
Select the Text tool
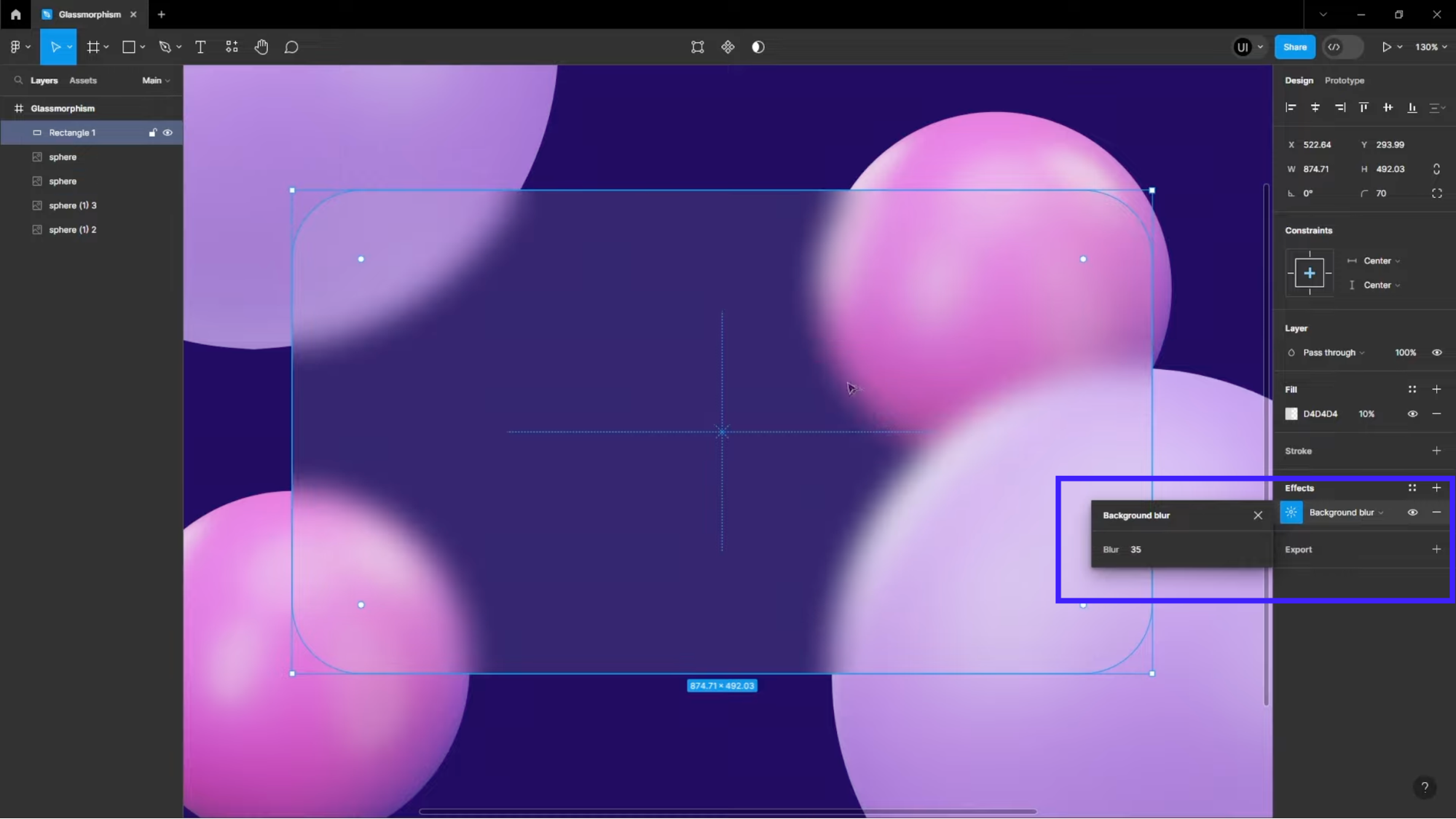tap(200, 47)
